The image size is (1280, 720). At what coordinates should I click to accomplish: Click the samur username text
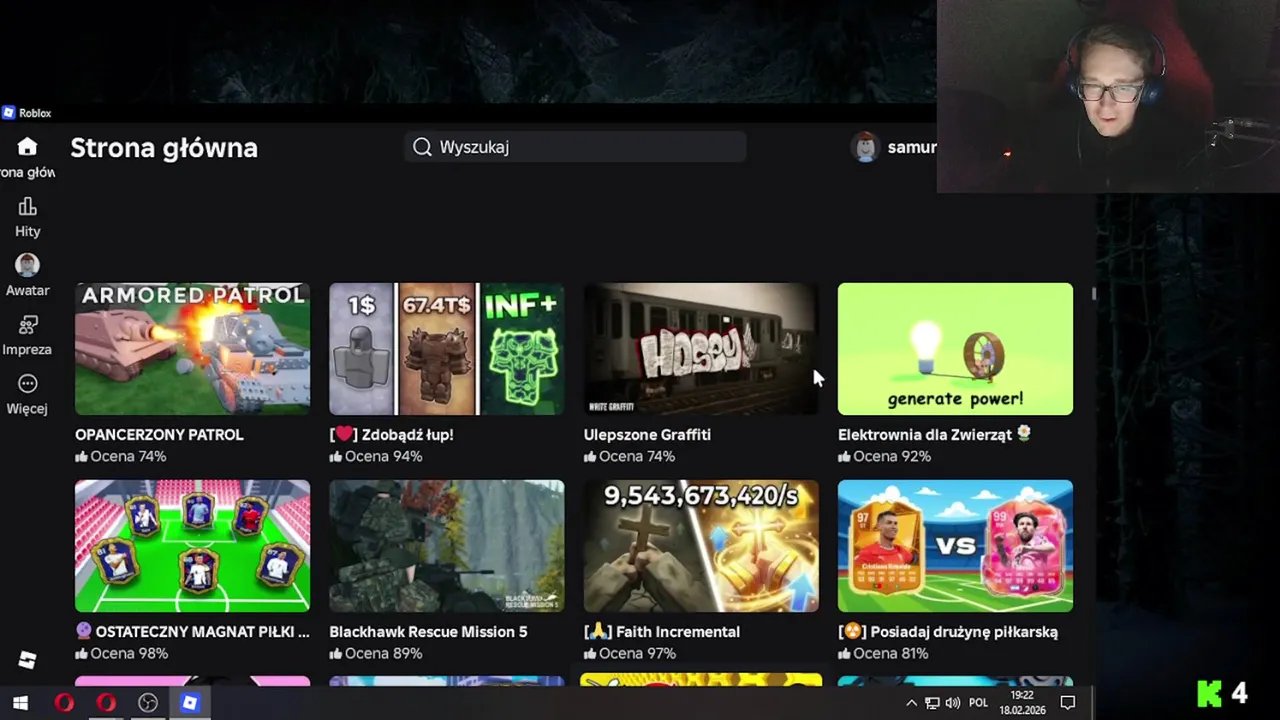click(911, 147)
